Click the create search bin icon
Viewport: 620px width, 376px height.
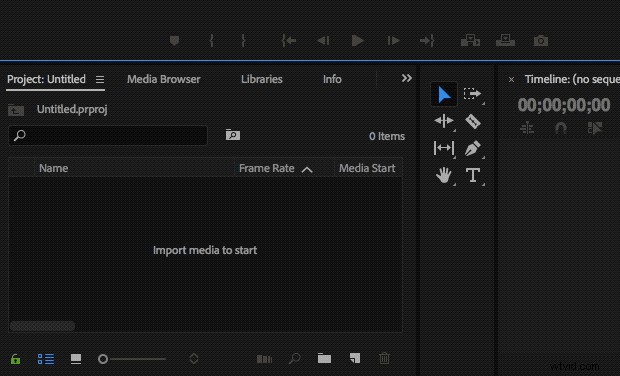coord(233,135)
